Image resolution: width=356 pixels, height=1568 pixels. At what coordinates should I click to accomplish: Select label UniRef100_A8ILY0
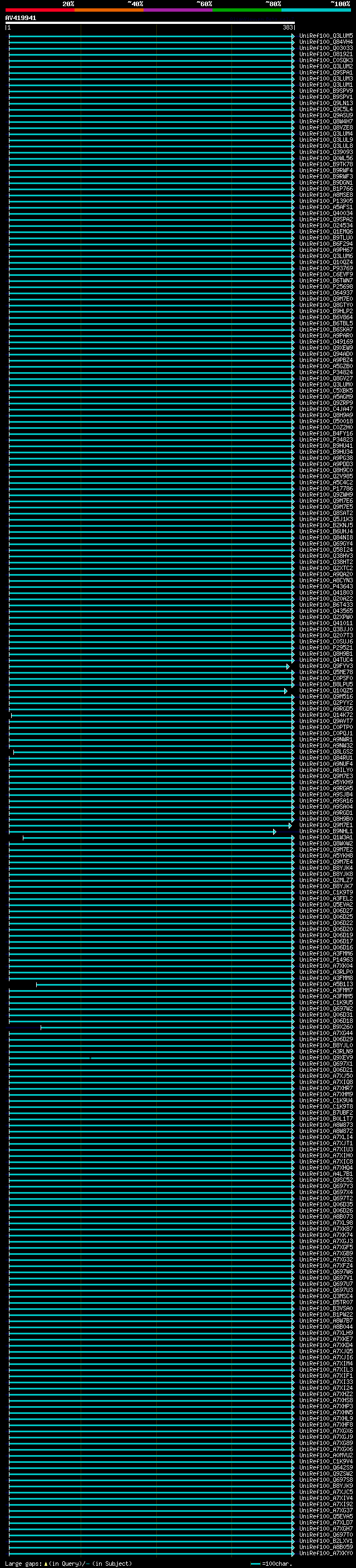[325, 770]
